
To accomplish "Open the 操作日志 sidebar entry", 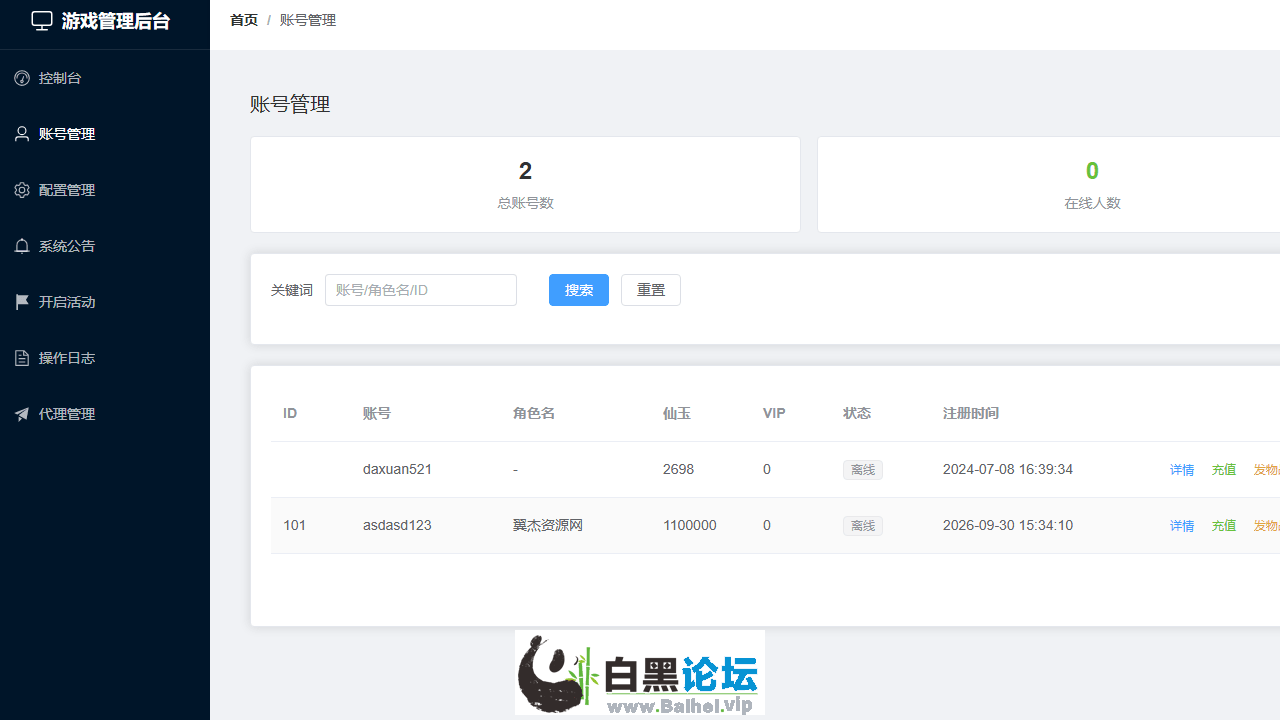I will click(x=105, y=358).
